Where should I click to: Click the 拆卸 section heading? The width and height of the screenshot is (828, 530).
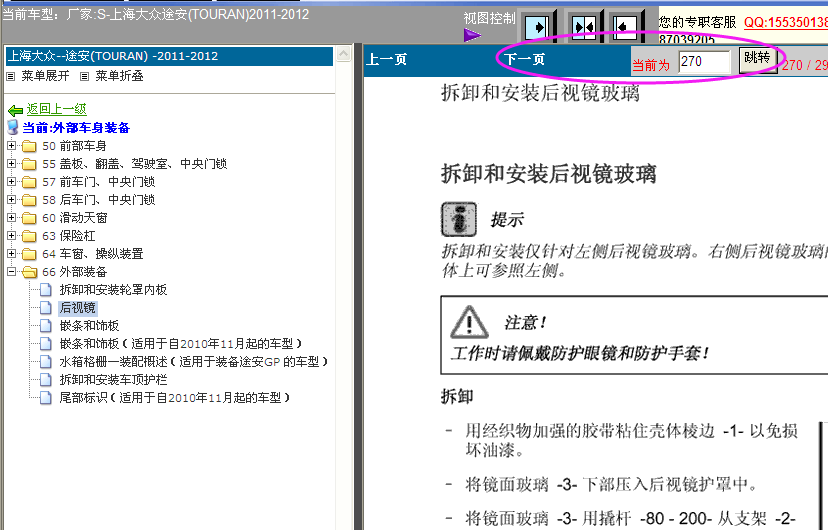(x=457, y=396)
